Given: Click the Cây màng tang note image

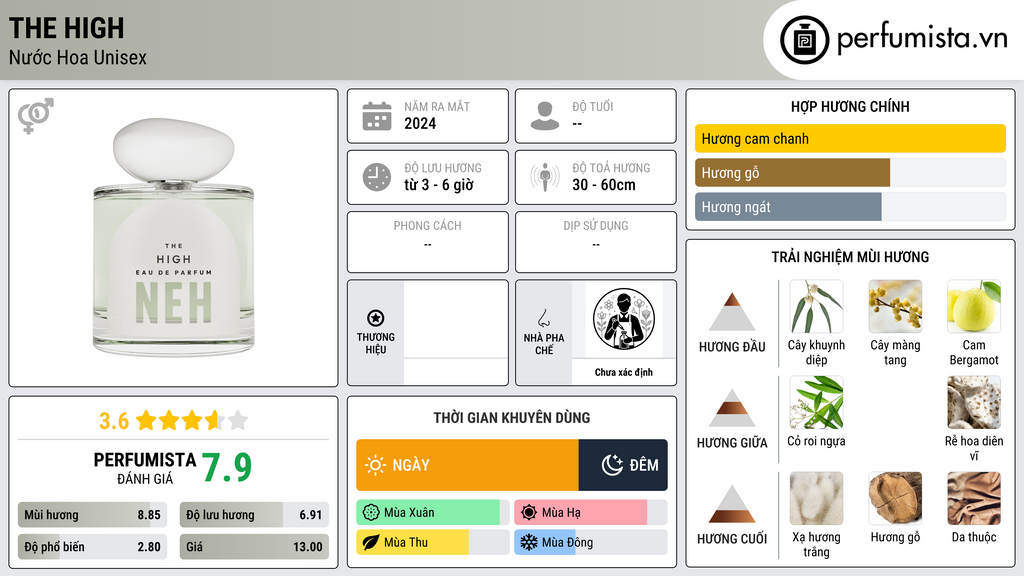Looking at the screenshot, I should (895, 307).
